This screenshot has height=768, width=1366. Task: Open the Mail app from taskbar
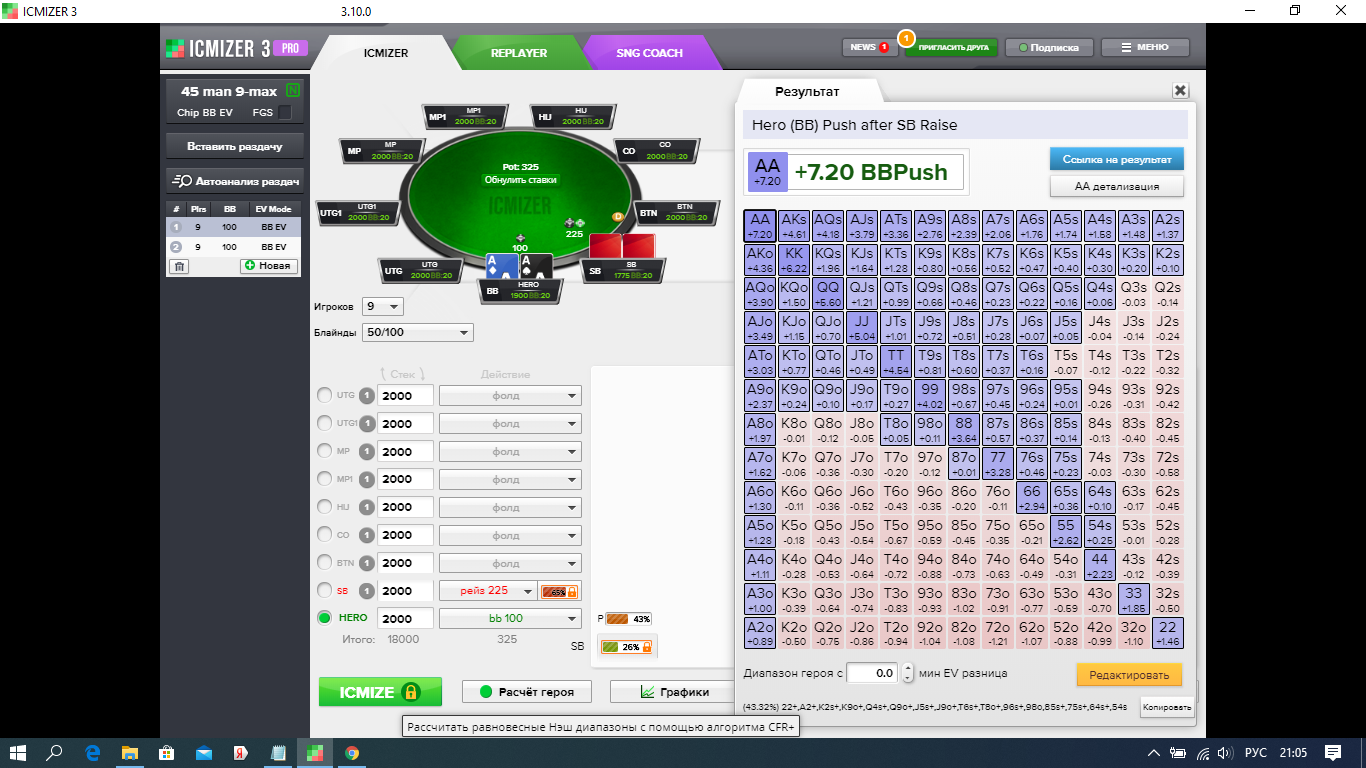click(x=204, y=752)
